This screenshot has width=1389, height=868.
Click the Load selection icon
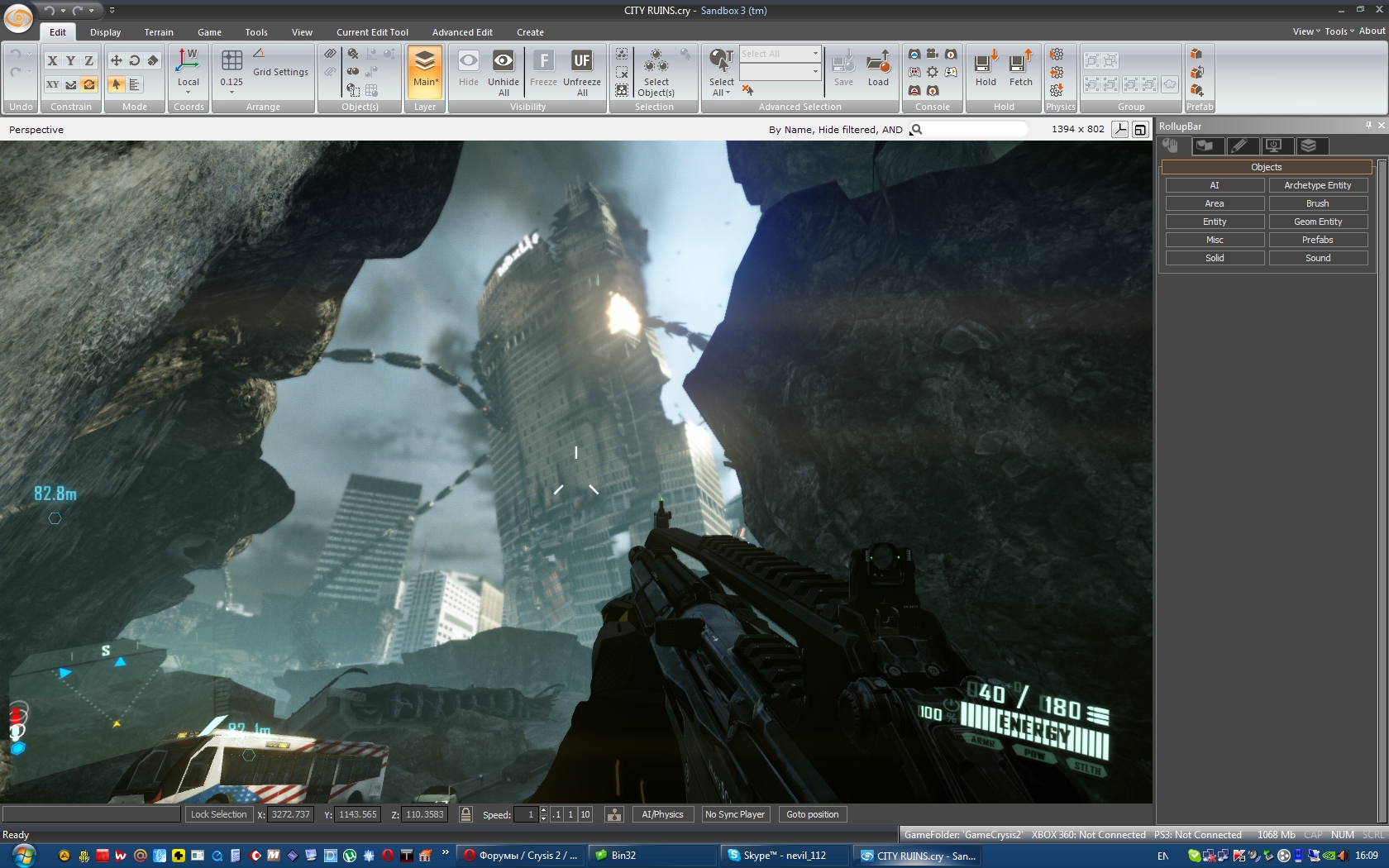click(x=878, y=63)
